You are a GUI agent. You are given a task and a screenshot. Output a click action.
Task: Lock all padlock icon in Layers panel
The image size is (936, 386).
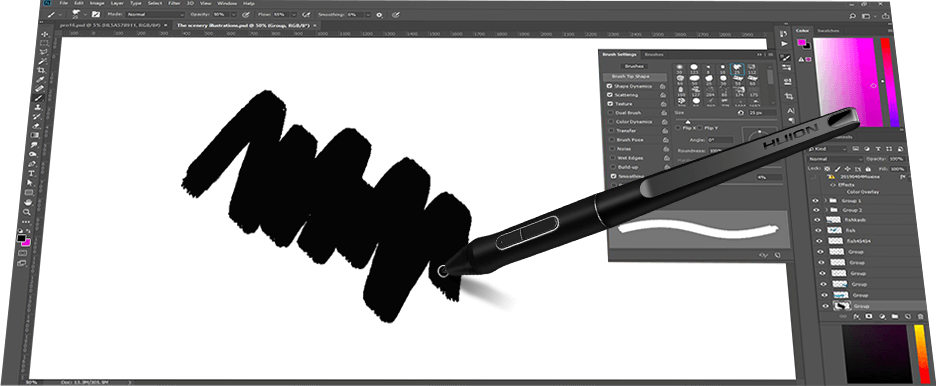click(x=868, y=169)
